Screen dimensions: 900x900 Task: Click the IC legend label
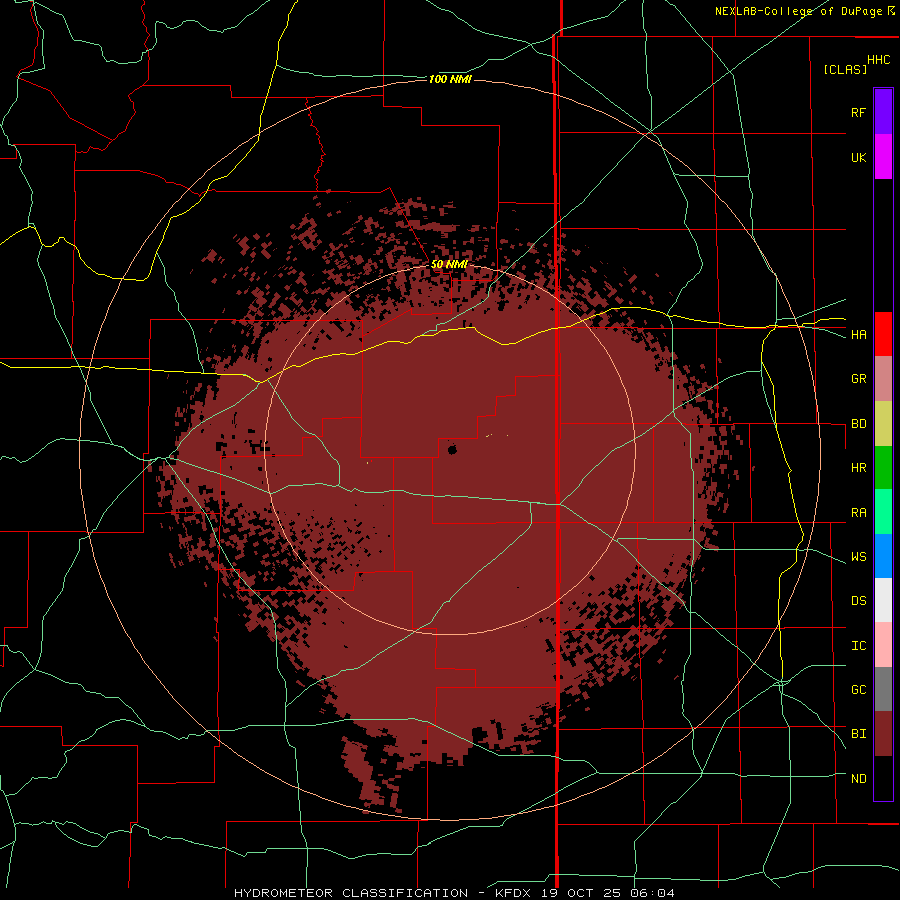(858, 646)
